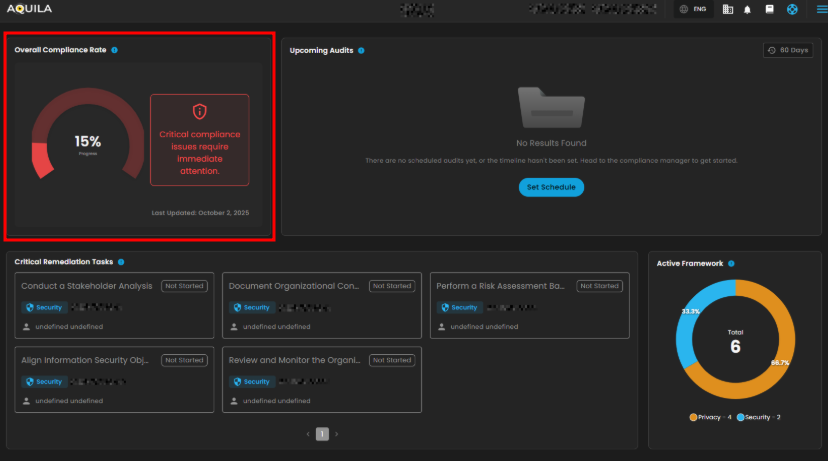This screenshot has width=828, height=461.
Task: Open the ENG language selector
Action: pyautogui.click(x=693, y=10)
